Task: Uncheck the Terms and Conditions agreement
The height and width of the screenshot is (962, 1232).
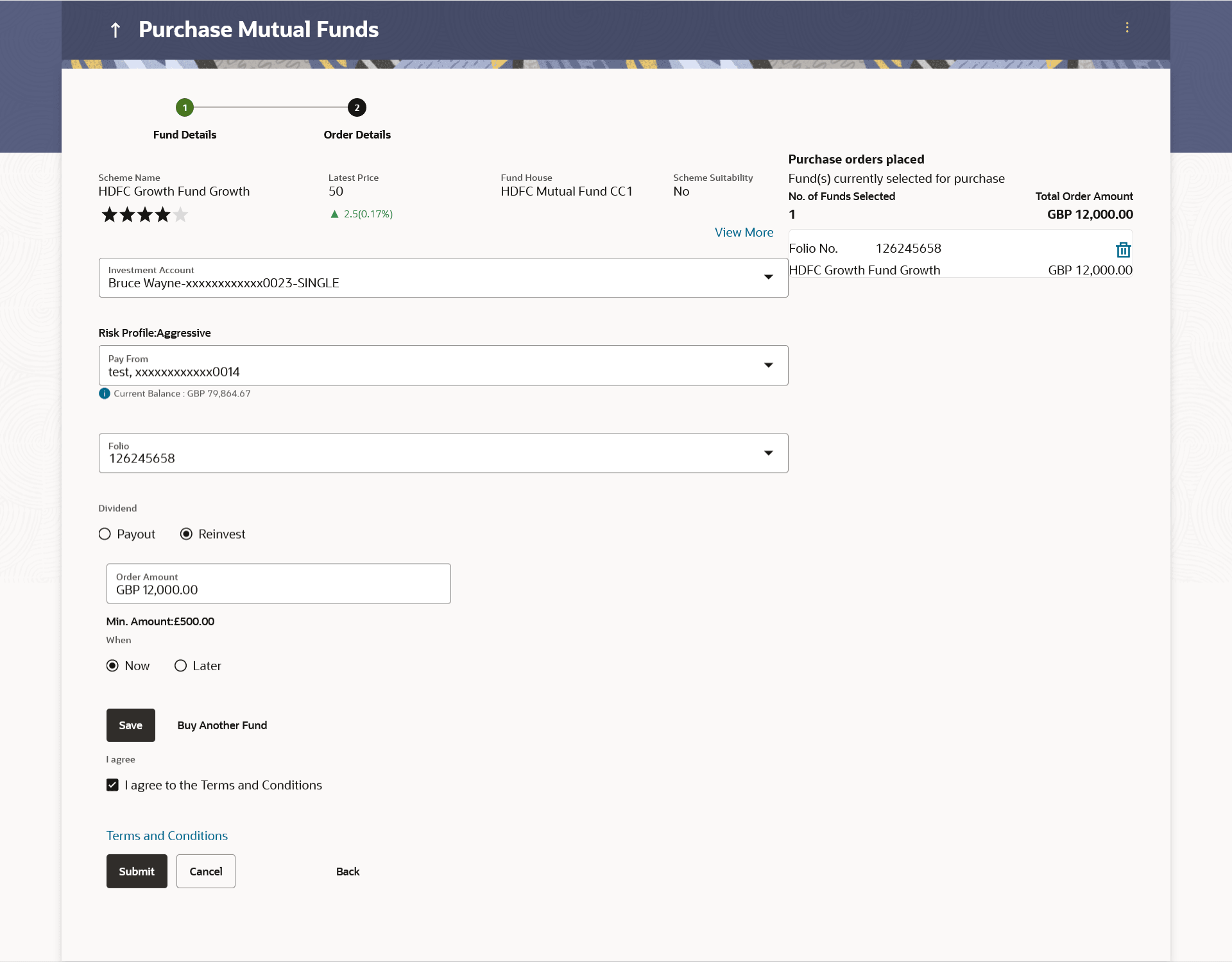Action: point(112,785)
